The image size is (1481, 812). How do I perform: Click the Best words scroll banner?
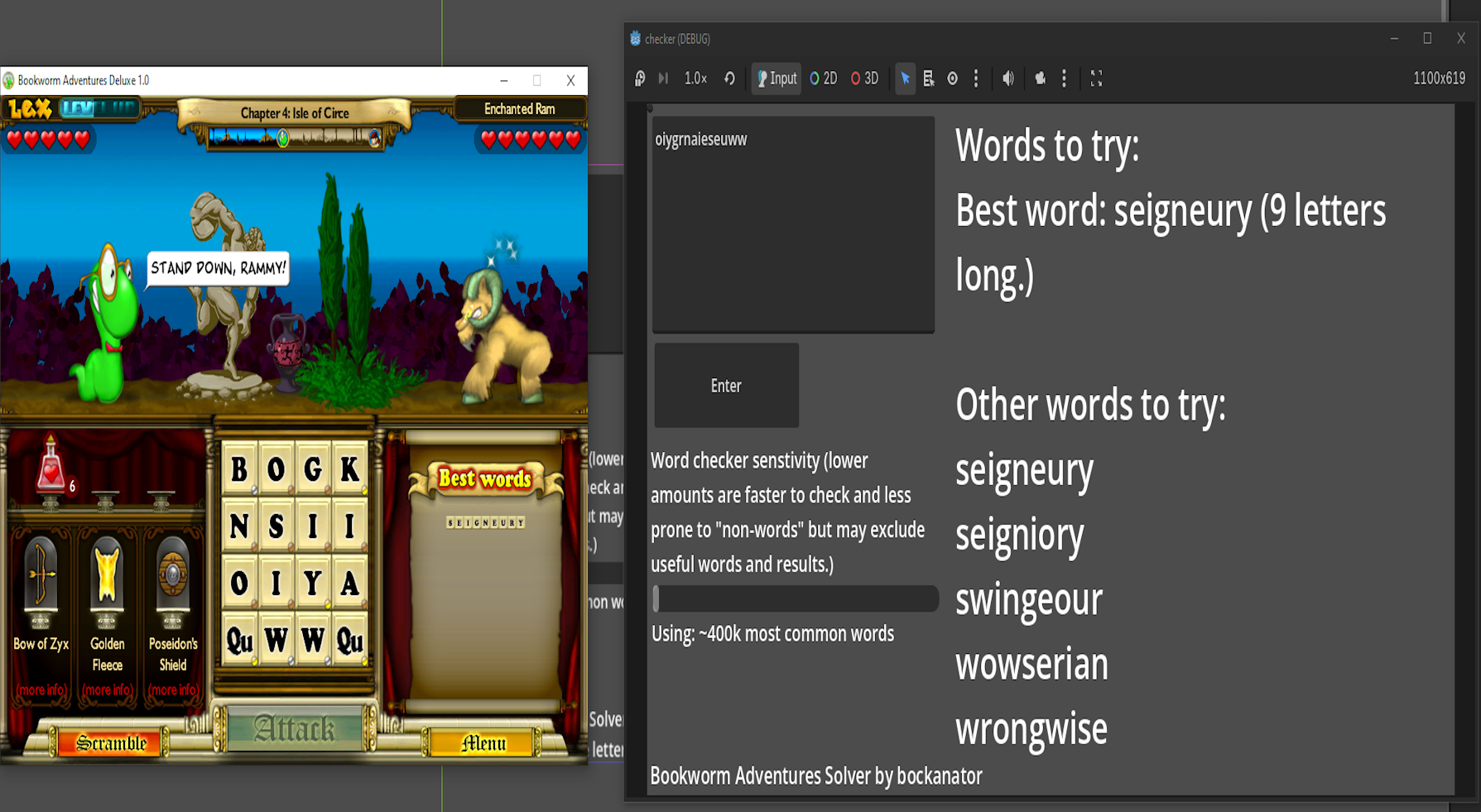point(485,478)
